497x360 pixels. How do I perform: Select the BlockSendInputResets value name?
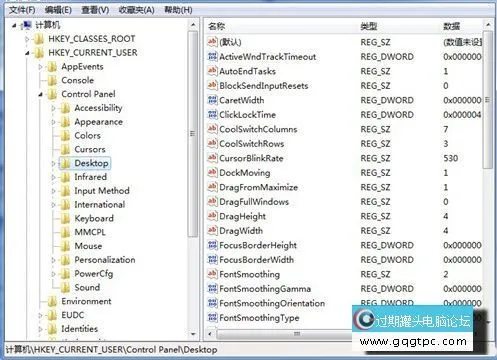point(264,86)
